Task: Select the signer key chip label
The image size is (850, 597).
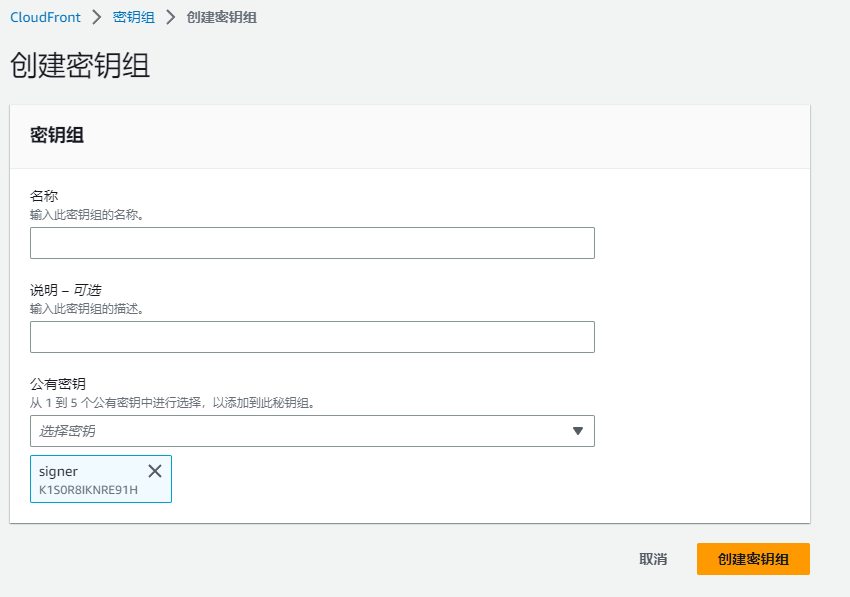Action: (x=58, y=471)
